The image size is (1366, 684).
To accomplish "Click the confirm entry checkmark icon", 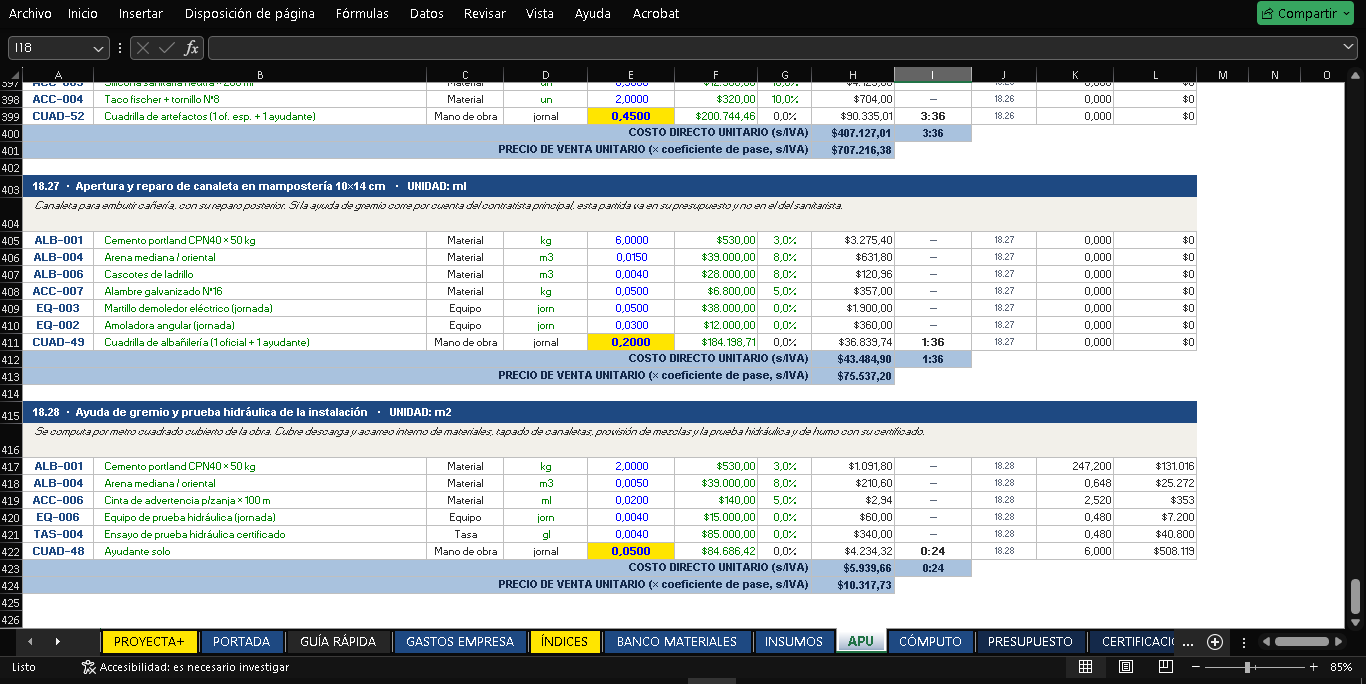I will (x=166, y=48).
